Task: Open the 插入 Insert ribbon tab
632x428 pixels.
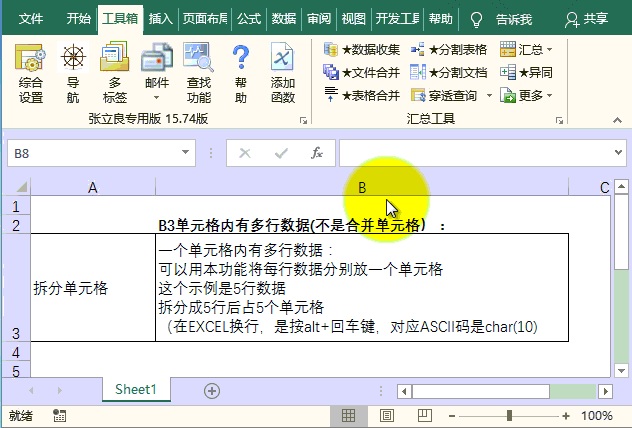Action: (x=160, y=18)
